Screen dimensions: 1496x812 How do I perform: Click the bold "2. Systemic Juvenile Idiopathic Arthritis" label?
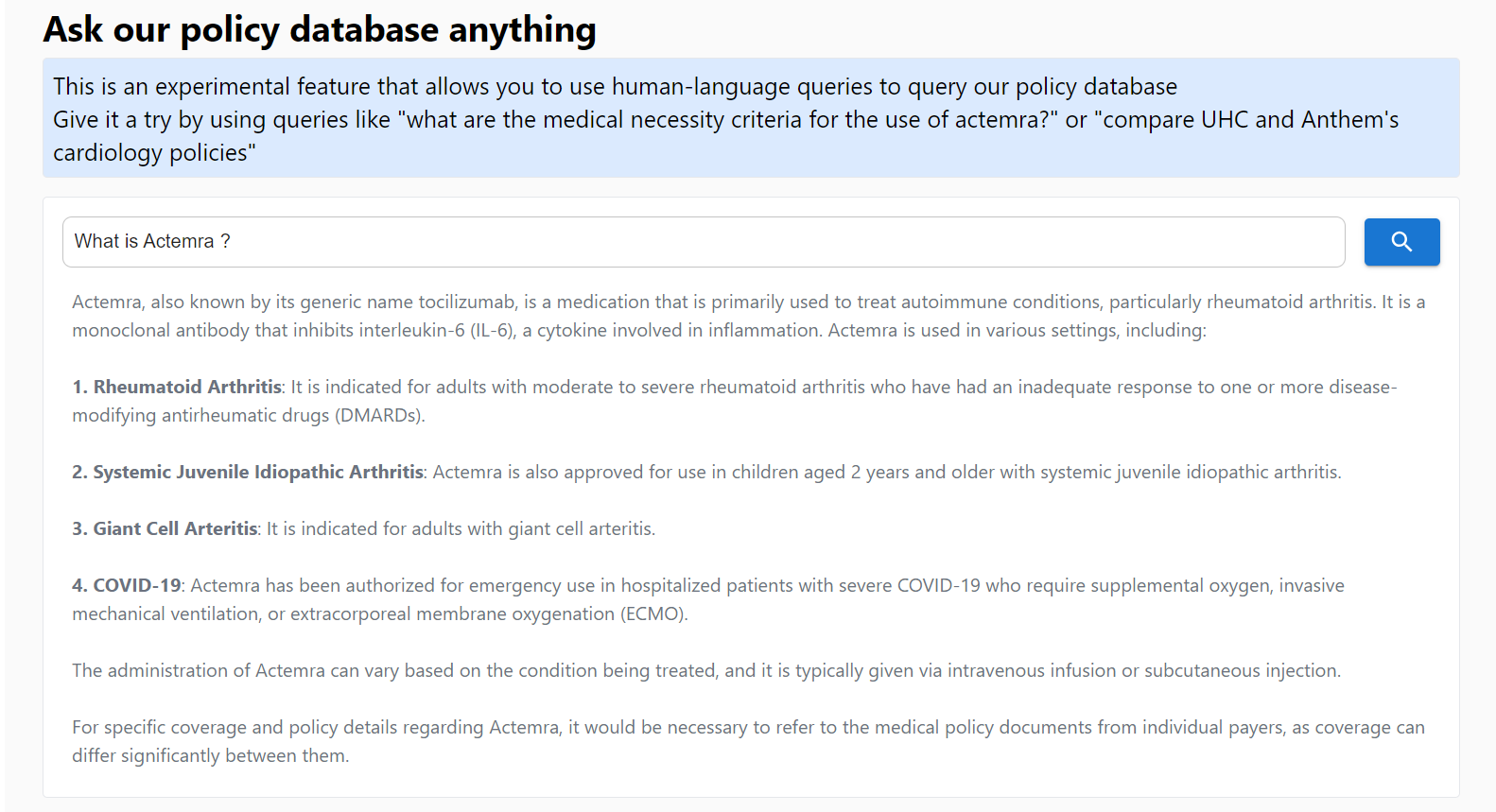[248, 471]
